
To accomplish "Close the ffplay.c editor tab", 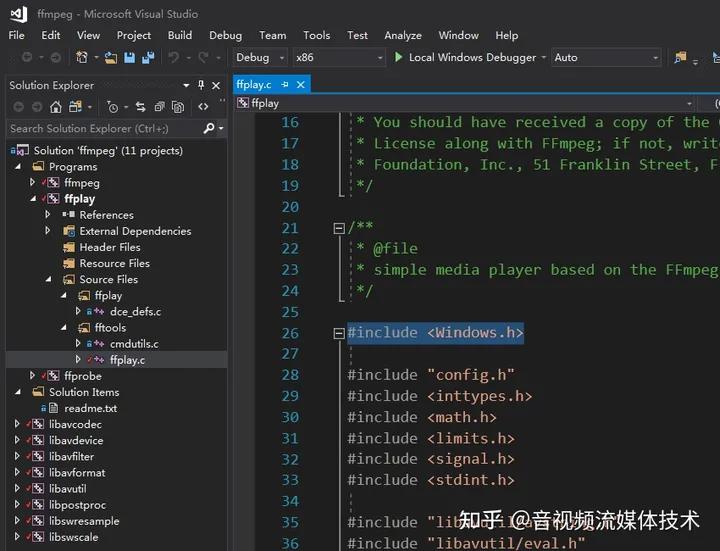I will [x=301, y=84].
